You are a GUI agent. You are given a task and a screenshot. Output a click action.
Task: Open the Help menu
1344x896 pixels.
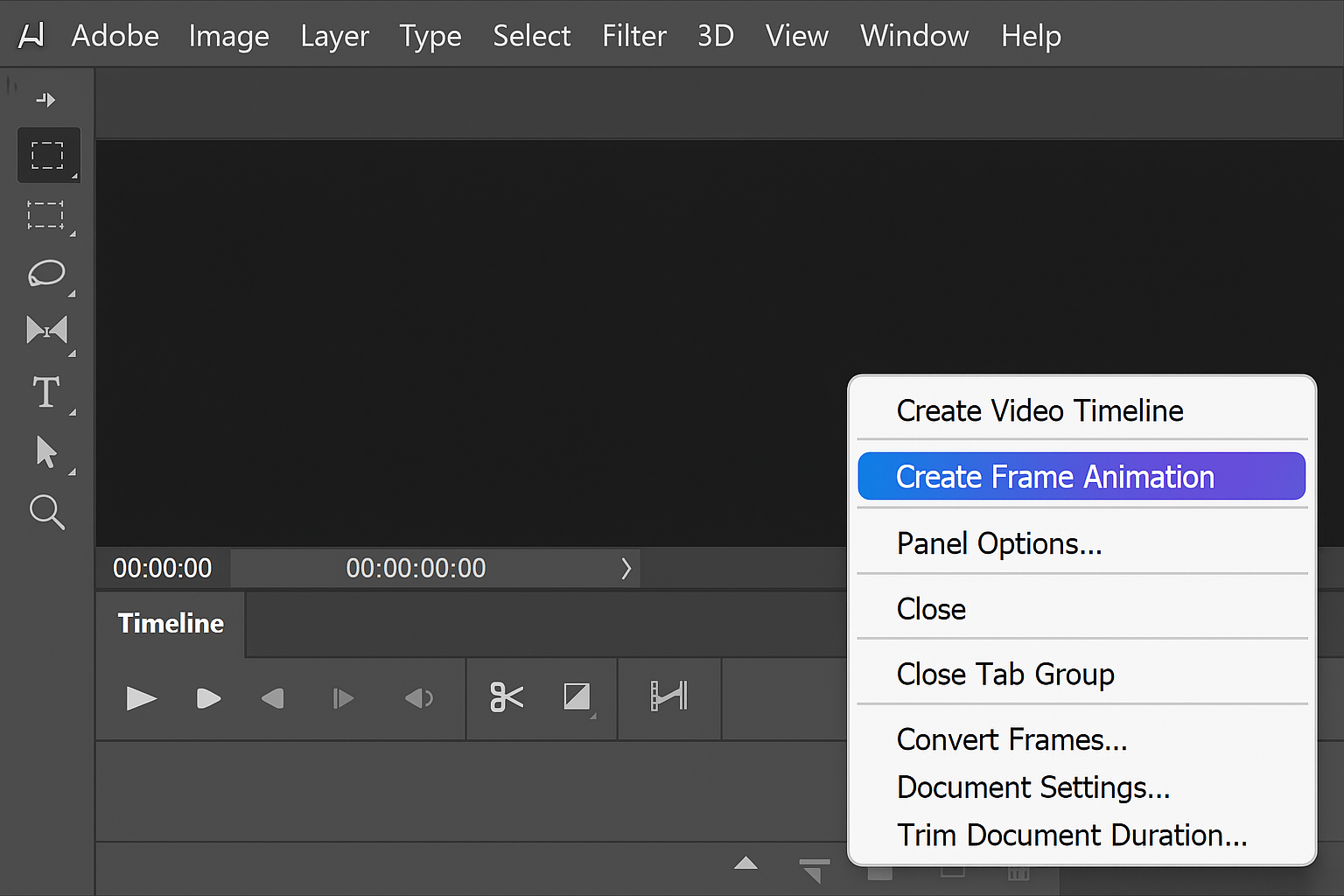click(x=1032, y=36)
